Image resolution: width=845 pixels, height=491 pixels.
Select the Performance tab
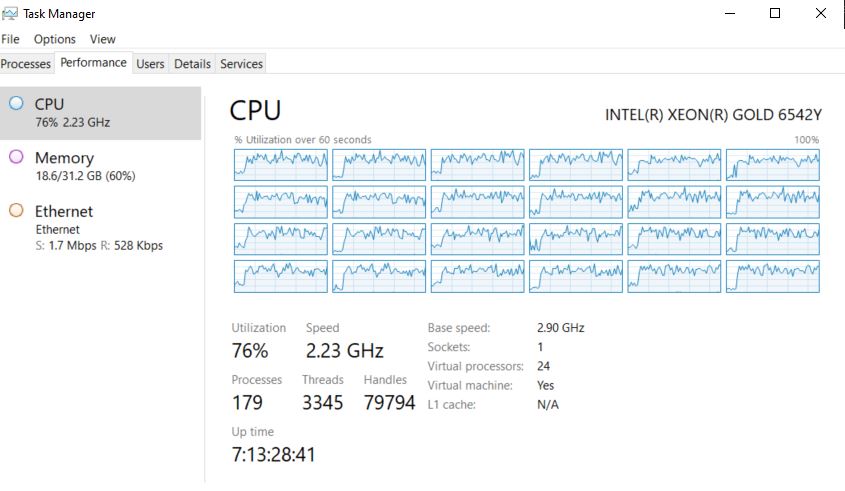(93, 63)
